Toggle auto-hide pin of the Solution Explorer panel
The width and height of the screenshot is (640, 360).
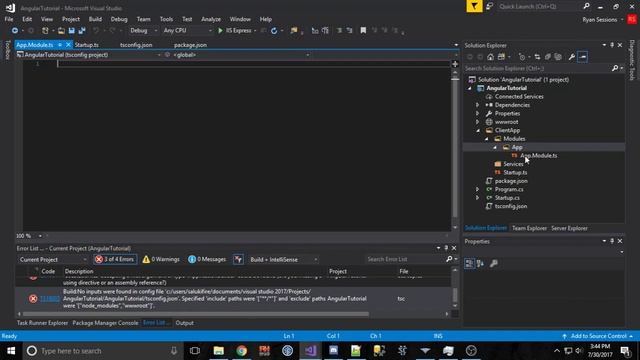612,45
